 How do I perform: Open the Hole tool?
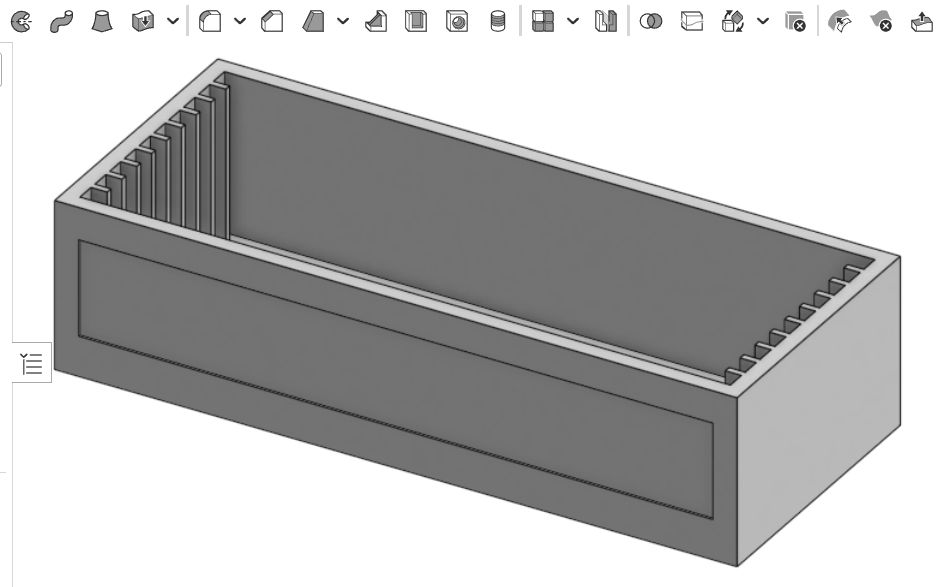coord(457,22)
